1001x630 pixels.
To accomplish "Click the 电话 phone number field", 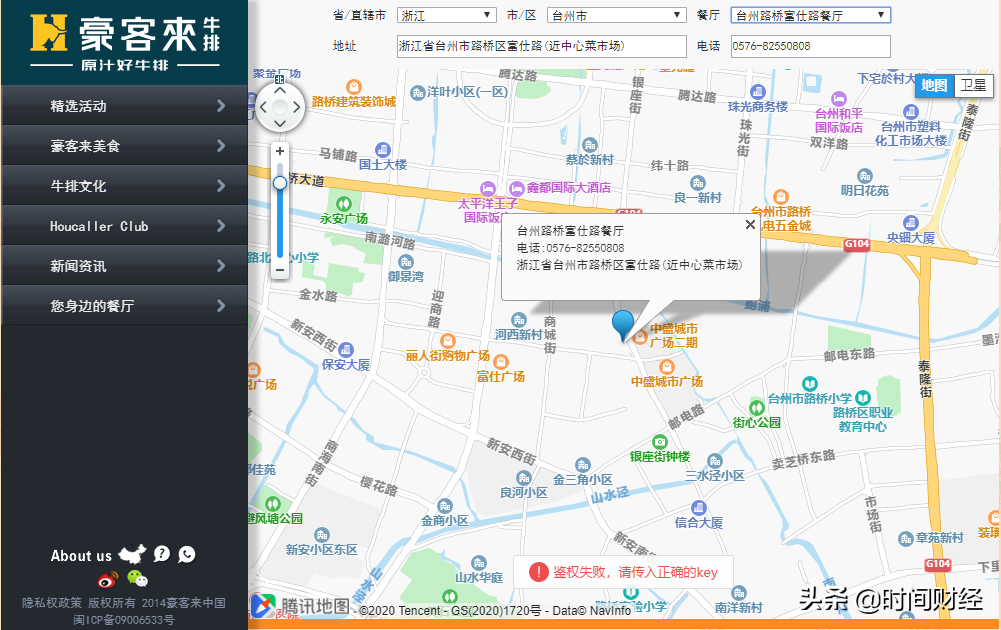I will pyautogui.click(x=811, y=46).
